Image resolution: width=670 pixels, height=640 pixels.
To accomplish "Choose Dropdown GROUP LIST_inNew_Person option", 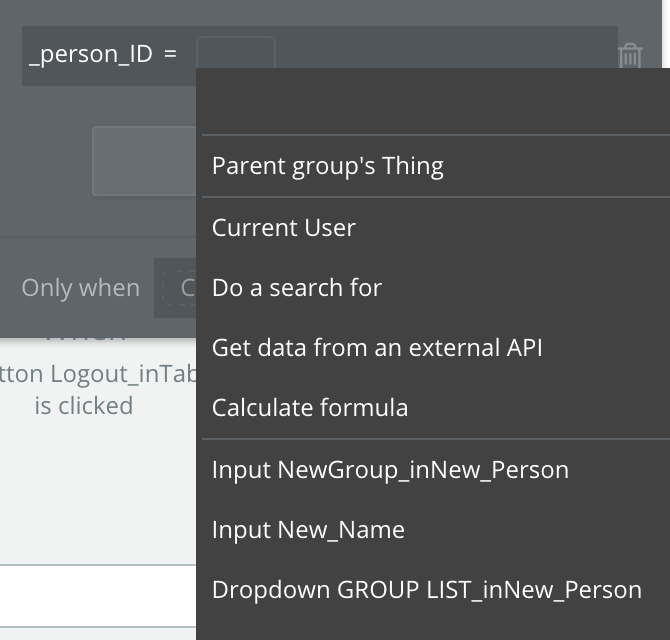I will coord(427,590).
